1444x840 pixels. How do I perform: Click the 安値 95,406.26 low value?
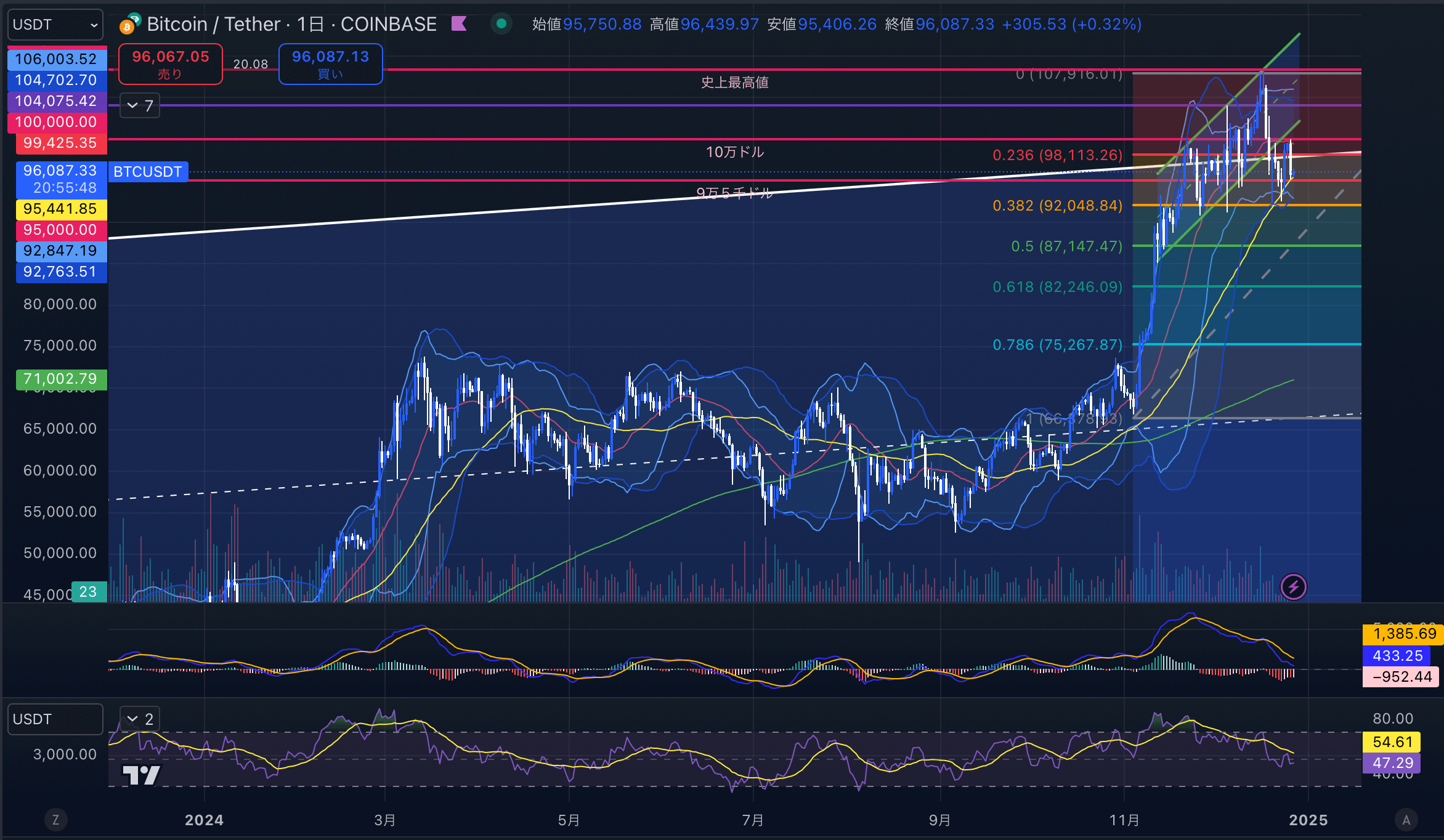(x=822, y=24)
